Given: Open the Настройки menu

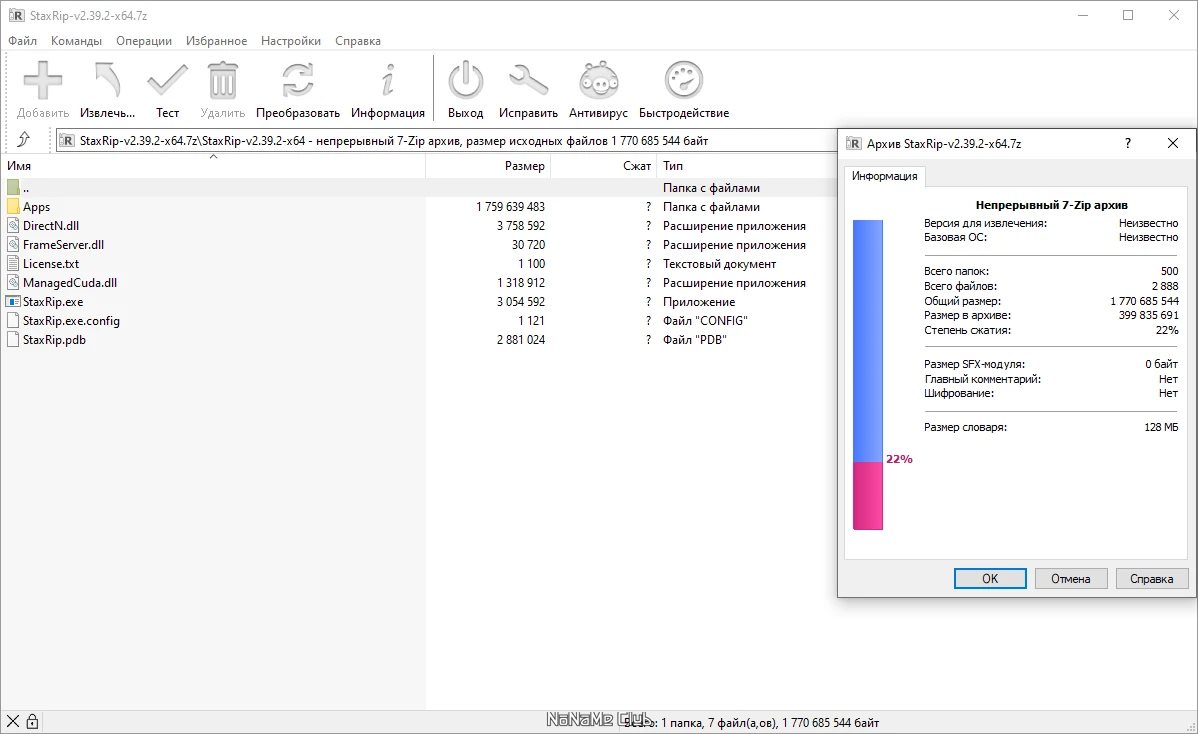Looking at the screenshot, I should [x=291, y=41].
